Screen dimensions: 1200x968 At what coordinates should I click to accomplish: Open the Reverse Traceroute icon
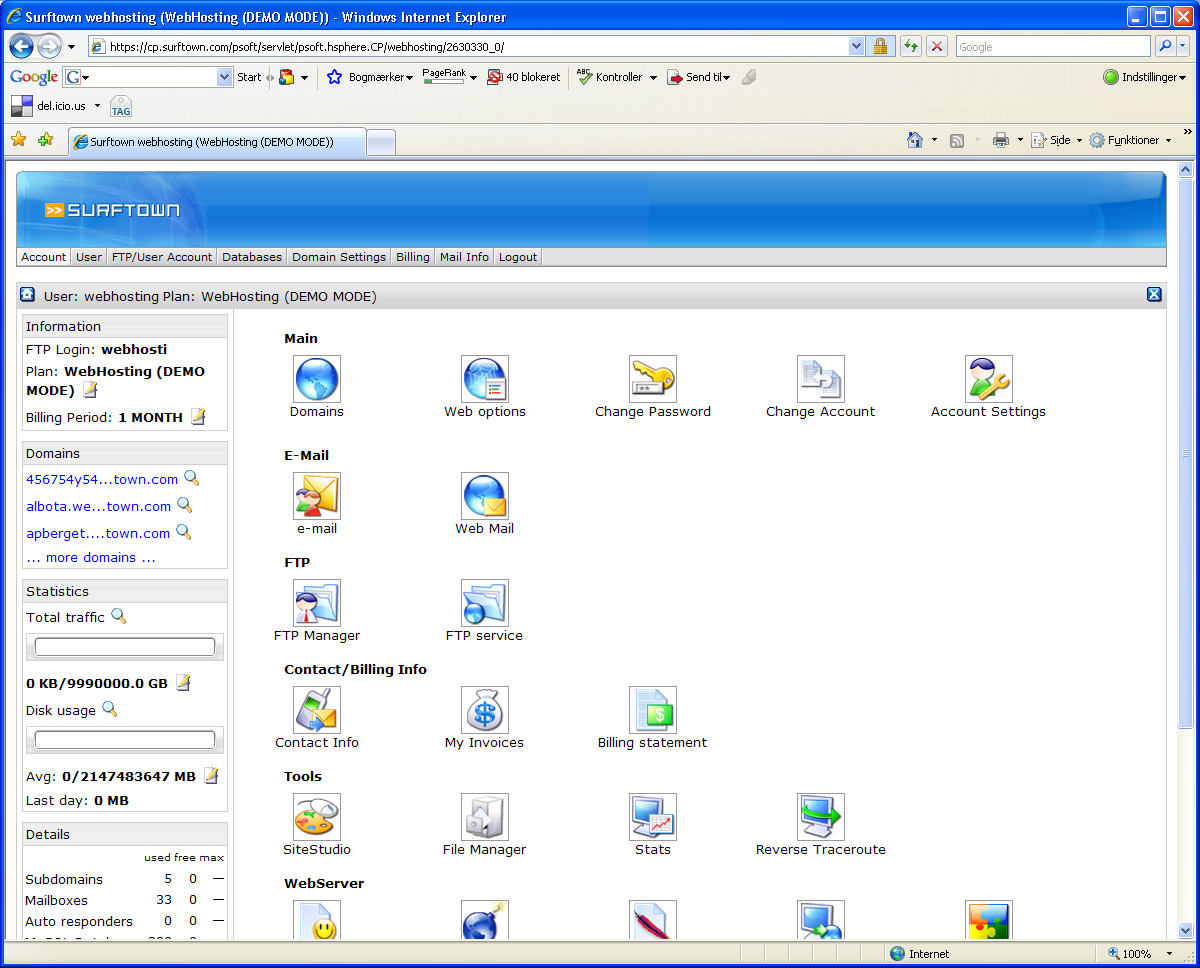point(820,818)
